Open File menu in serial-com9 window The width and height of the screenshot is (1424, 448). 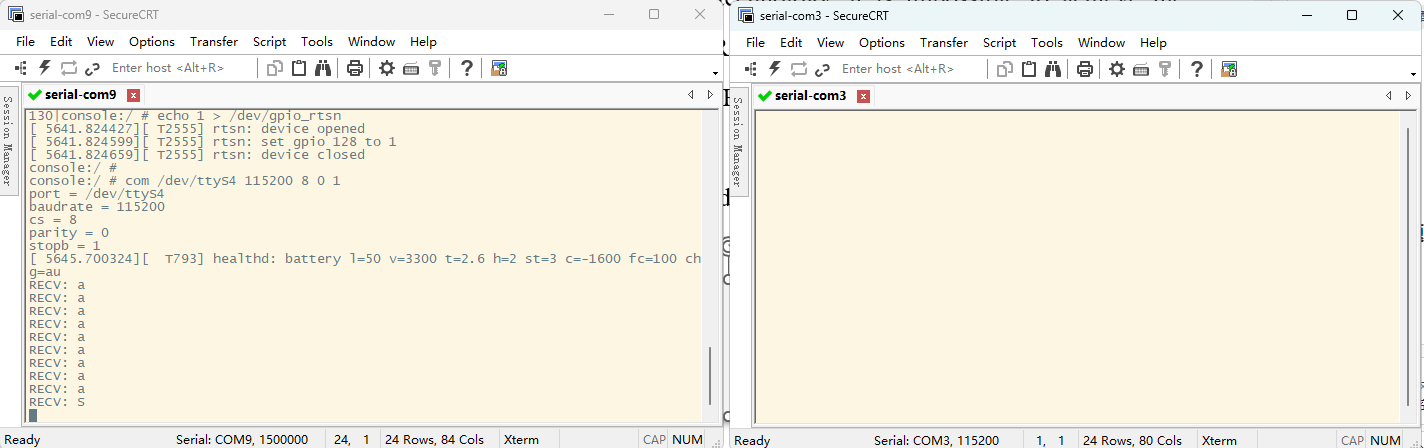(x=25, y=42)
